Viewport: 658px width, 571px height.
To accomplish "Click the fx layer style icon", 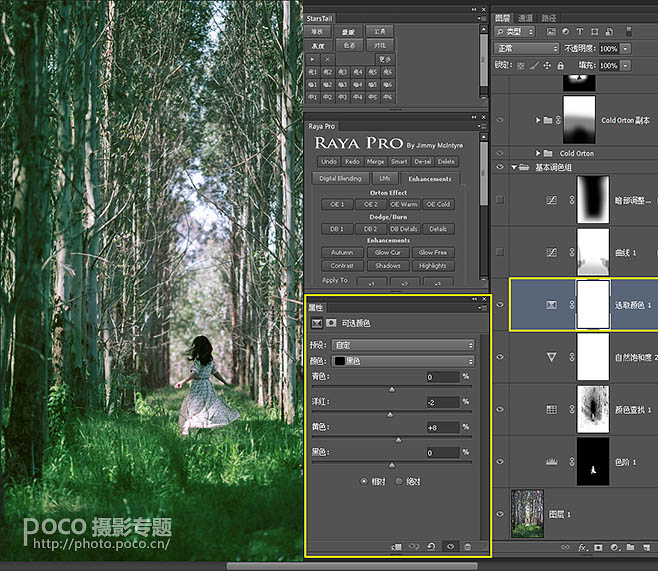I will click(582, 547).
